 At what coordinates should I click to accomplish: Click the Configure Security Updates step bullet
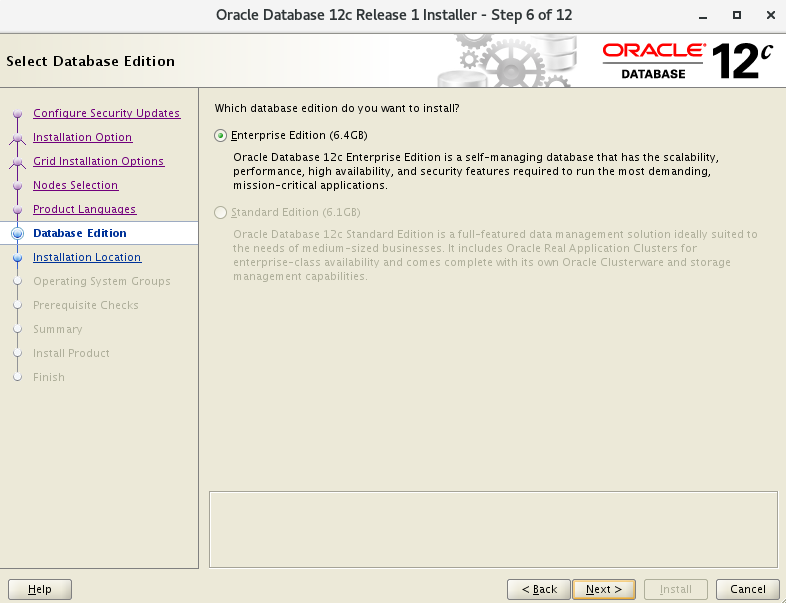tap(18, 114)
